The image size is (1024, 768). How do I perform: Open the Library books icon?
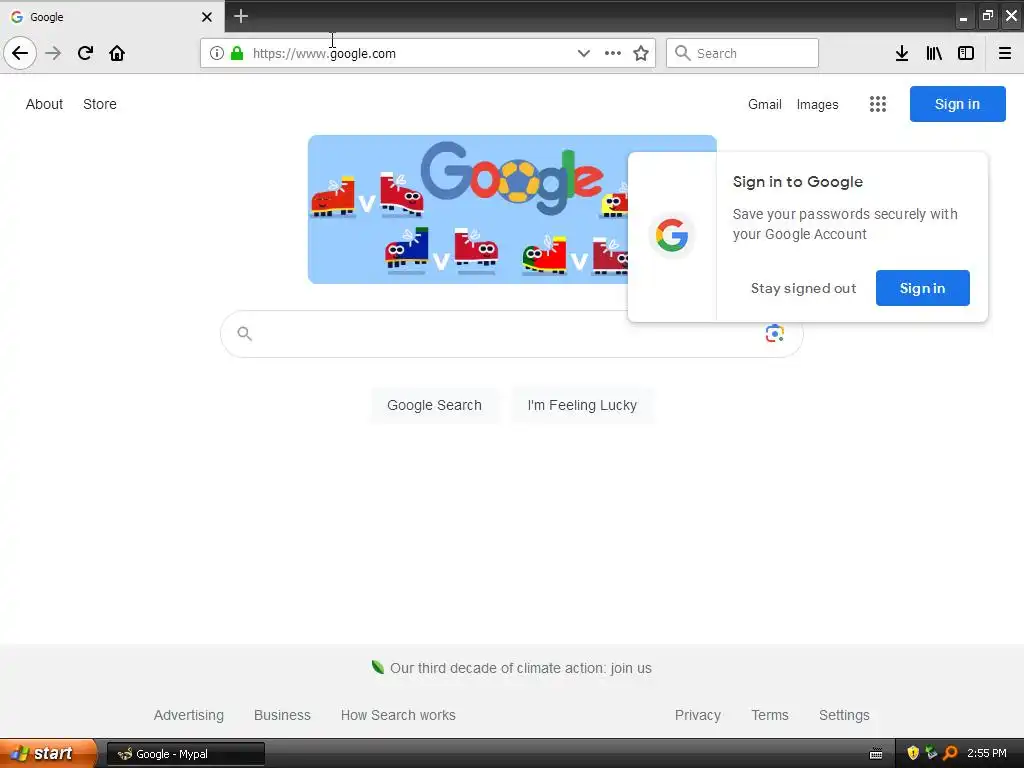pyautogui.click(x=934, y=53)
